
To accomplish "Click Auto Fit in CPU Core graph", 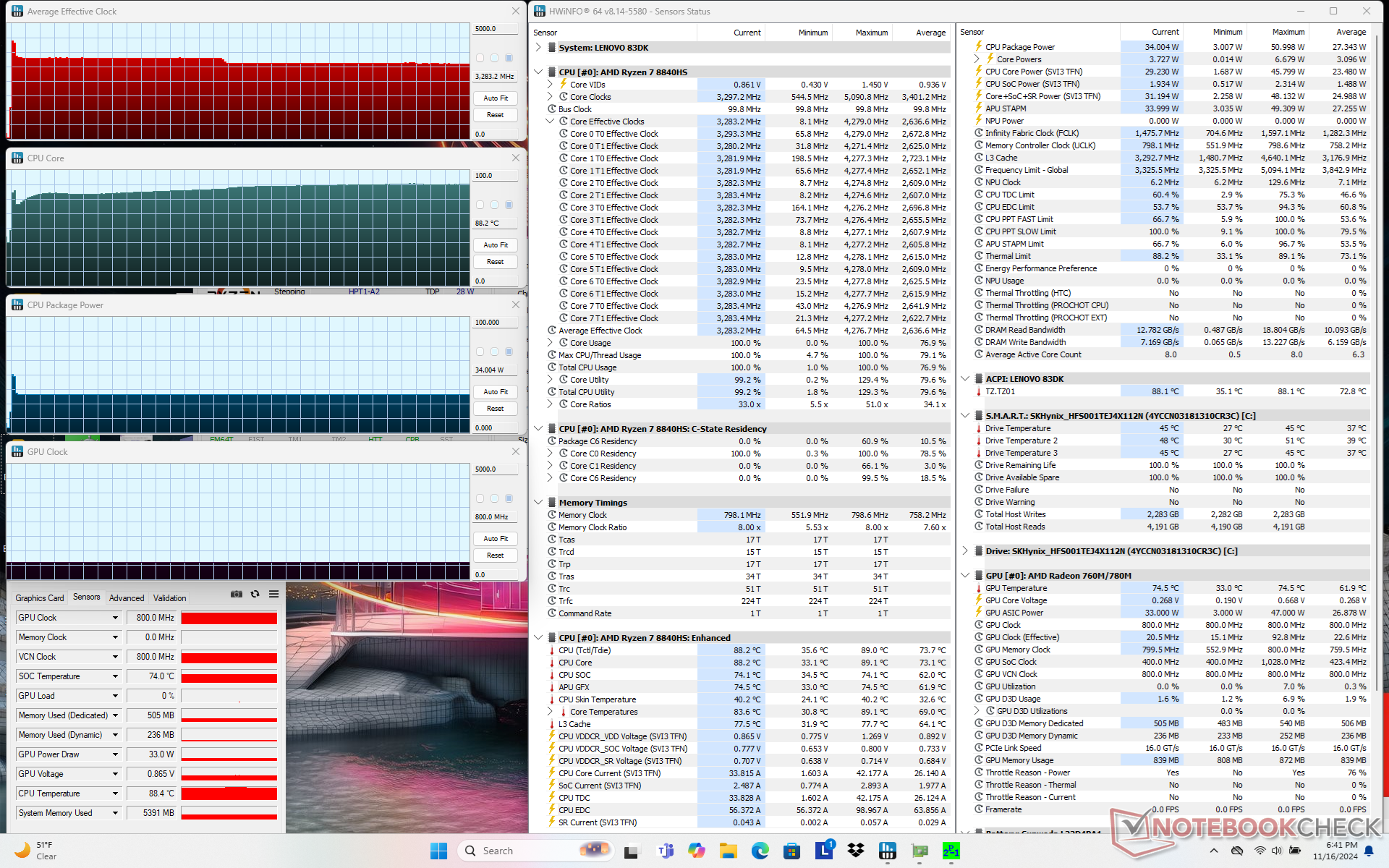I will point(496,245).
